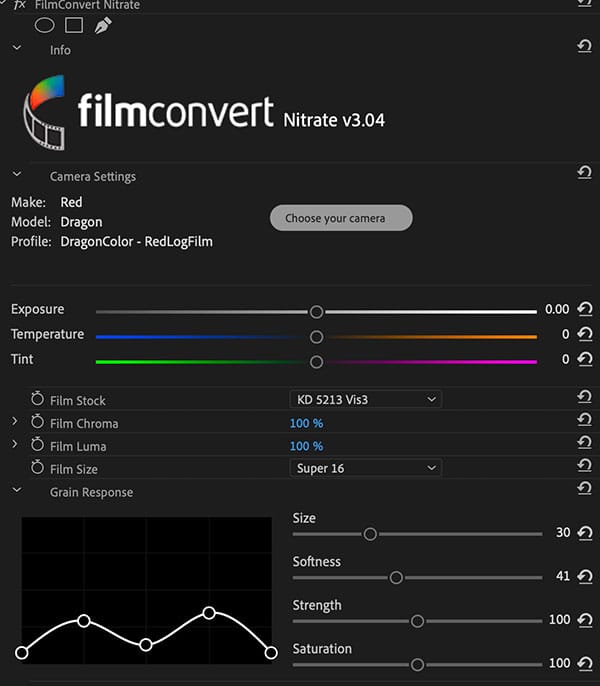Click the filmconvert logo image
This screenshot has width=600, height=686.
[x=204, y=113]
